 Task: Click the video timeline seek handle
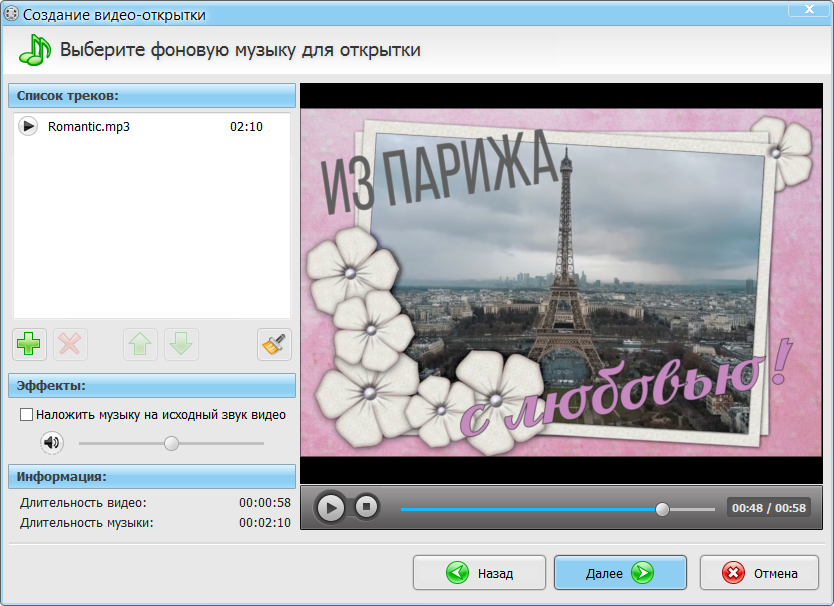(x=662, y=509)
